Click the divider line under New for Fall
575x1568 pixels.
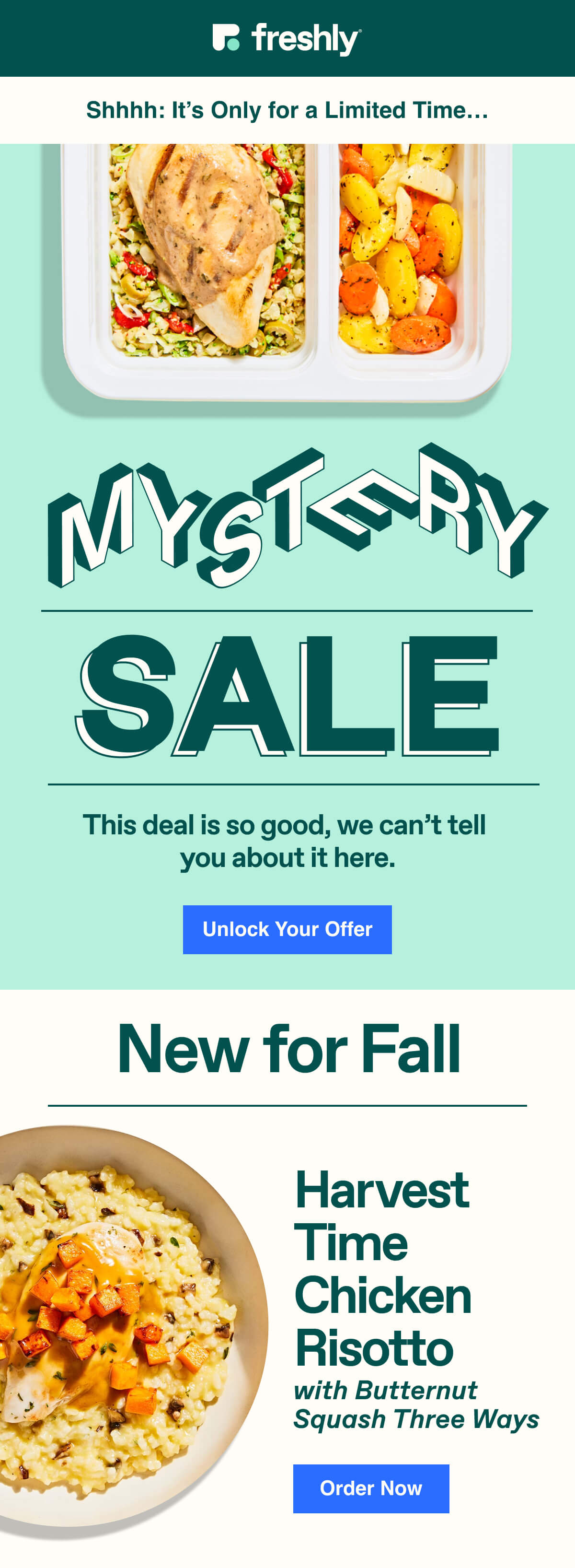[x=287, y=1105]
